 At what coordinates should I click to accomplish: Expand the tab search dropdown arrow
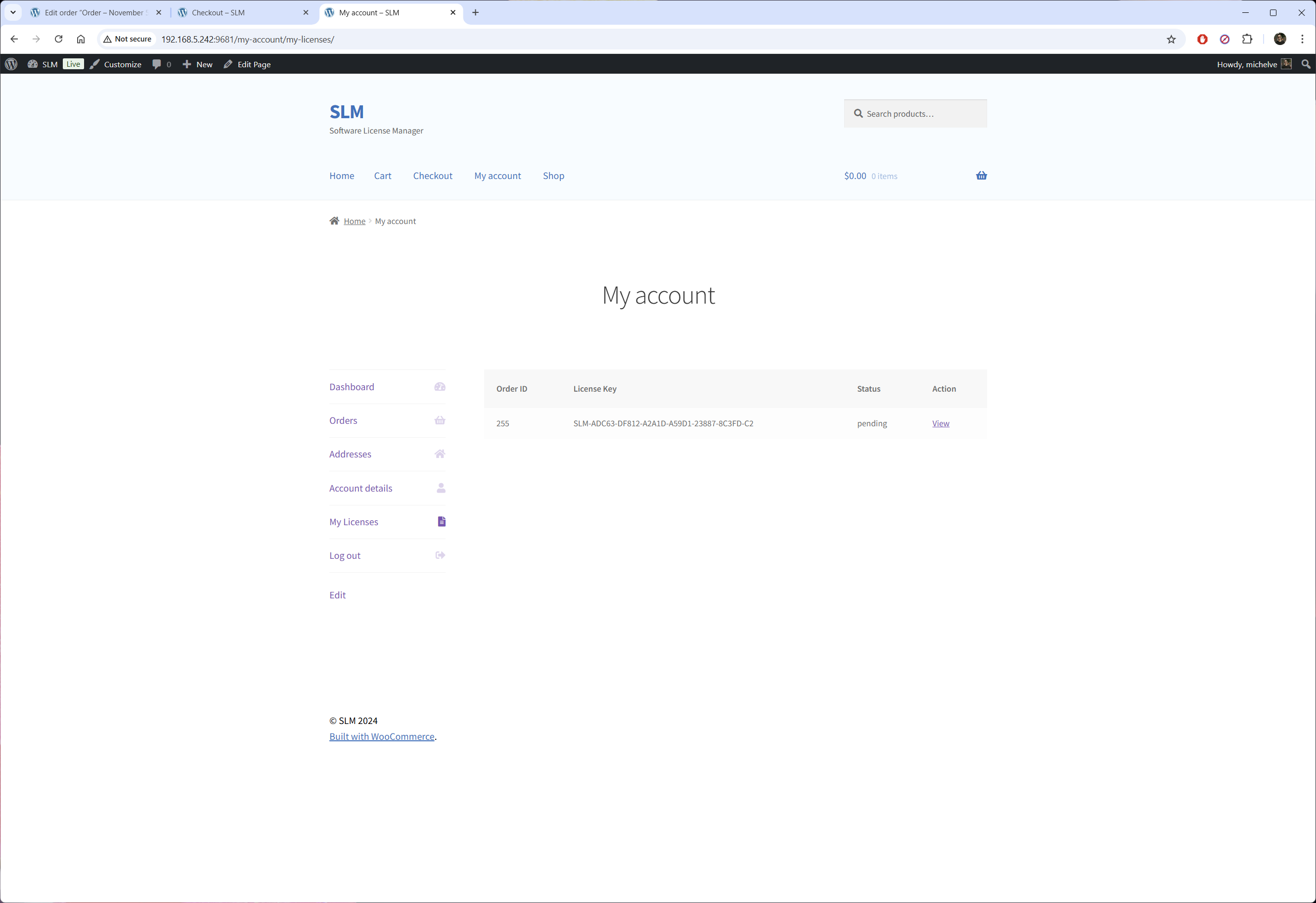13,12
